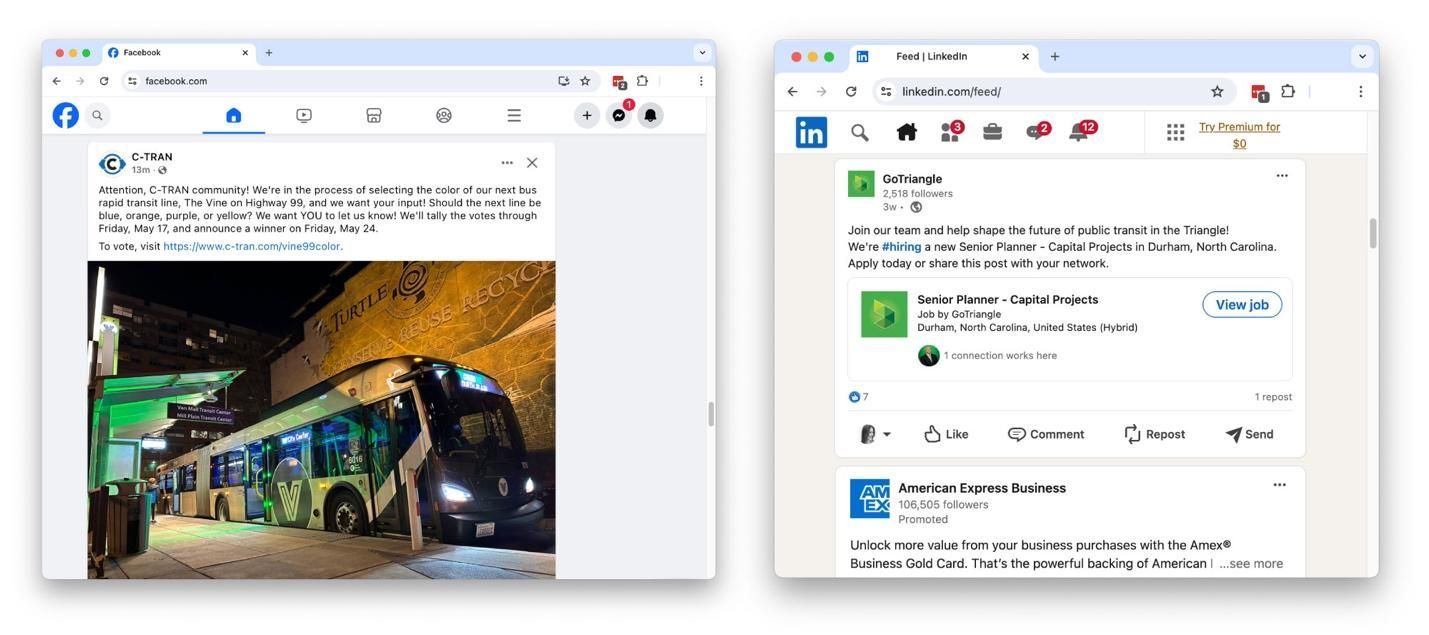Open C-TRAN page name link
The width and height of the screenshot is (1429, 635).
(x=152, y=157)
